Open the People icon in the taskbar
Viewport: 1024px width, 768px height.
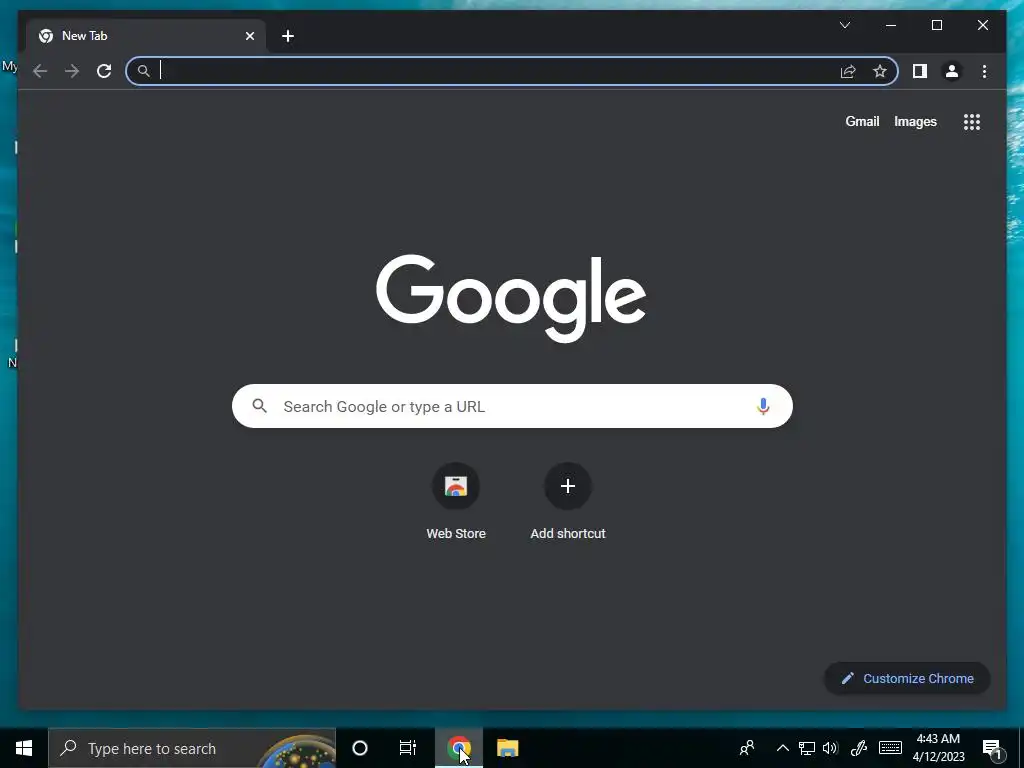coord(747,748)
